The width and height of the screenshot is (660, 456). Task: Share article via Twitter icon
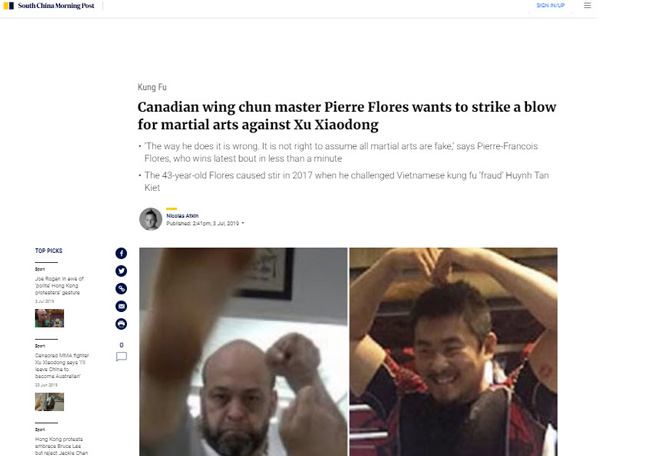click(121, 271)
